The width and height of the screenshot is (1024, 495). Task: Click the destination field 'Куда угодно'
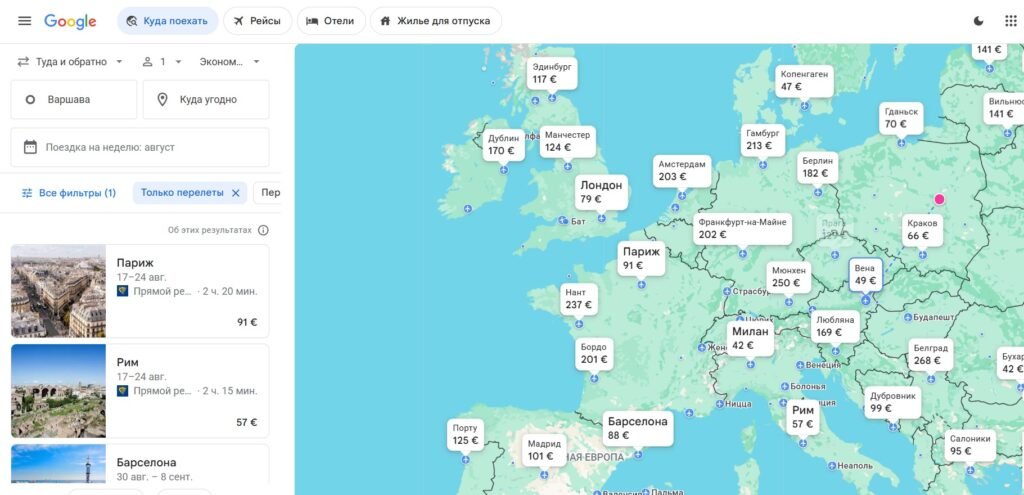click(x=206, y=99)
